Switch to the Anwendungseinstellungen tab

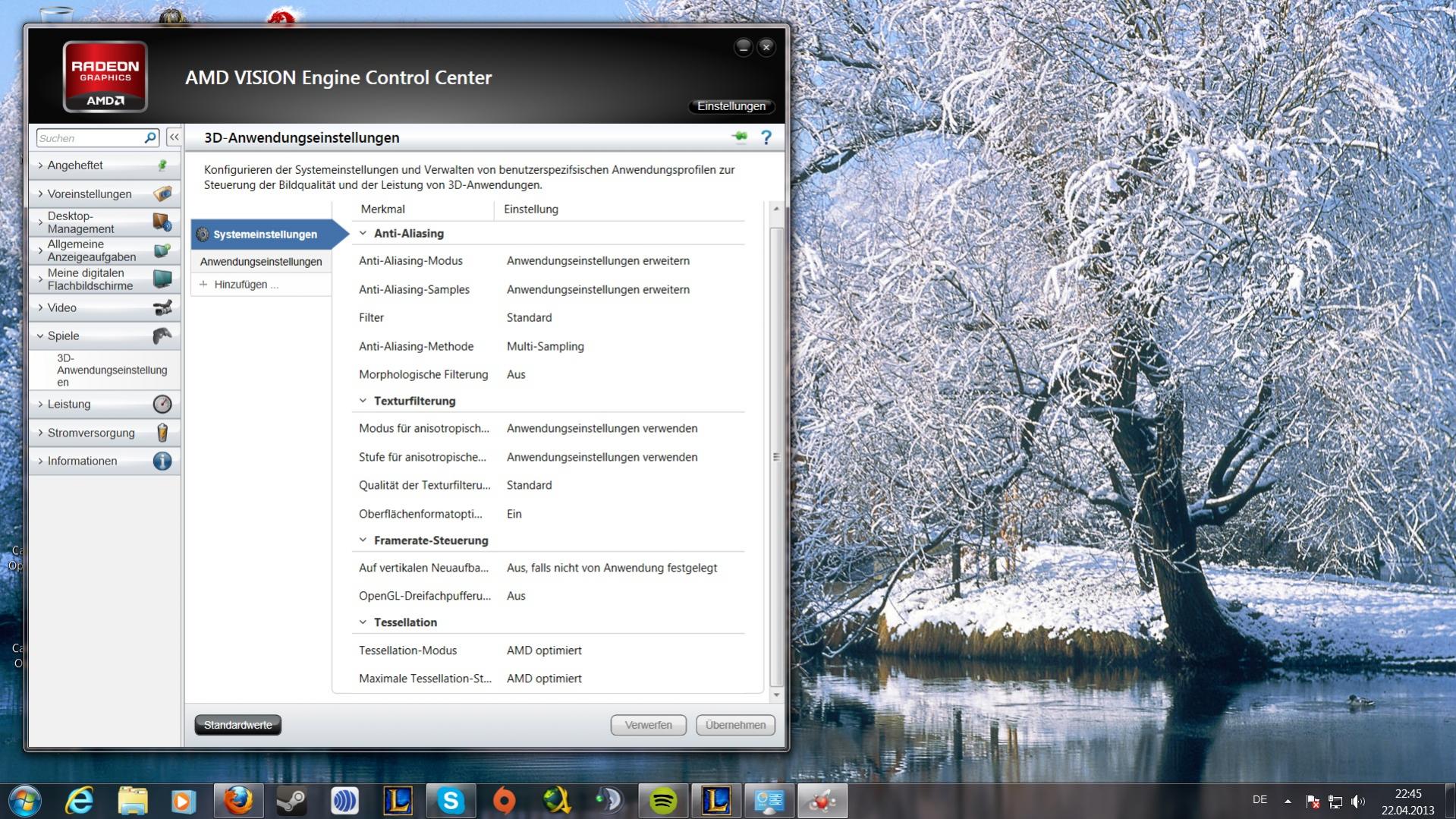(261, 262)
